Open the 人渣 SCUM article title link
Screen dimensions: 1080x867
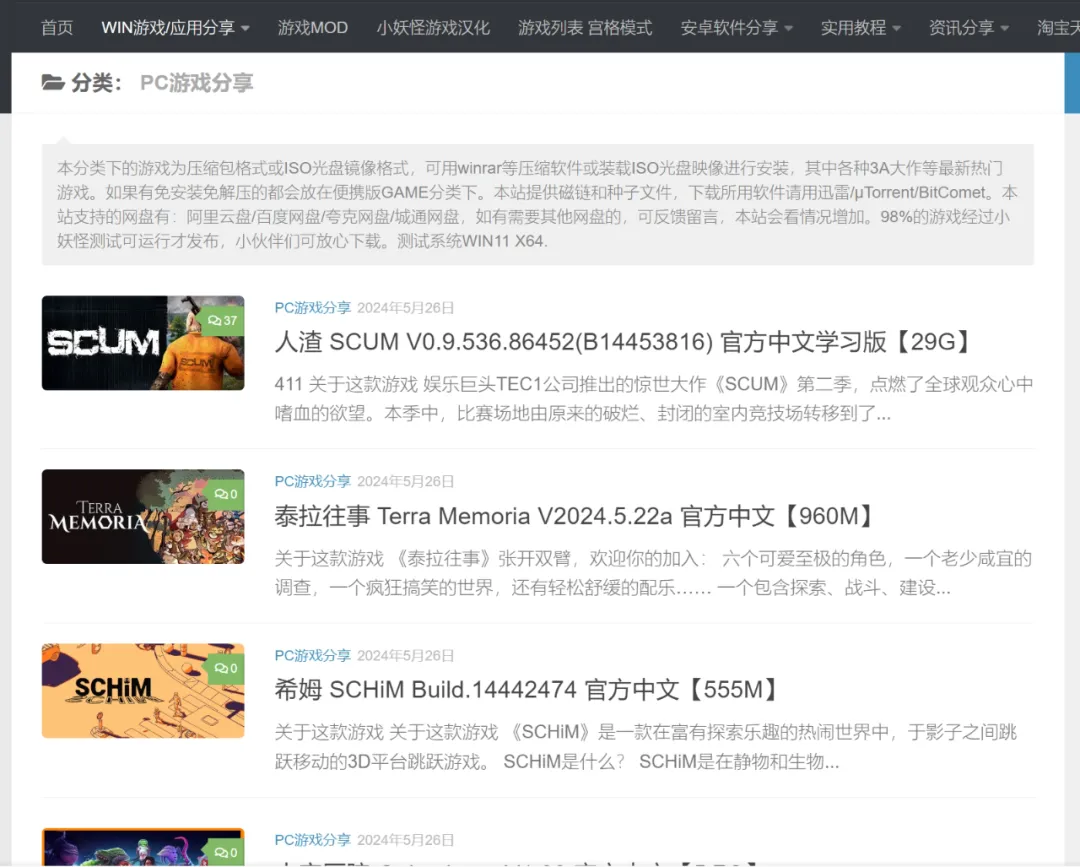[623, 342]
